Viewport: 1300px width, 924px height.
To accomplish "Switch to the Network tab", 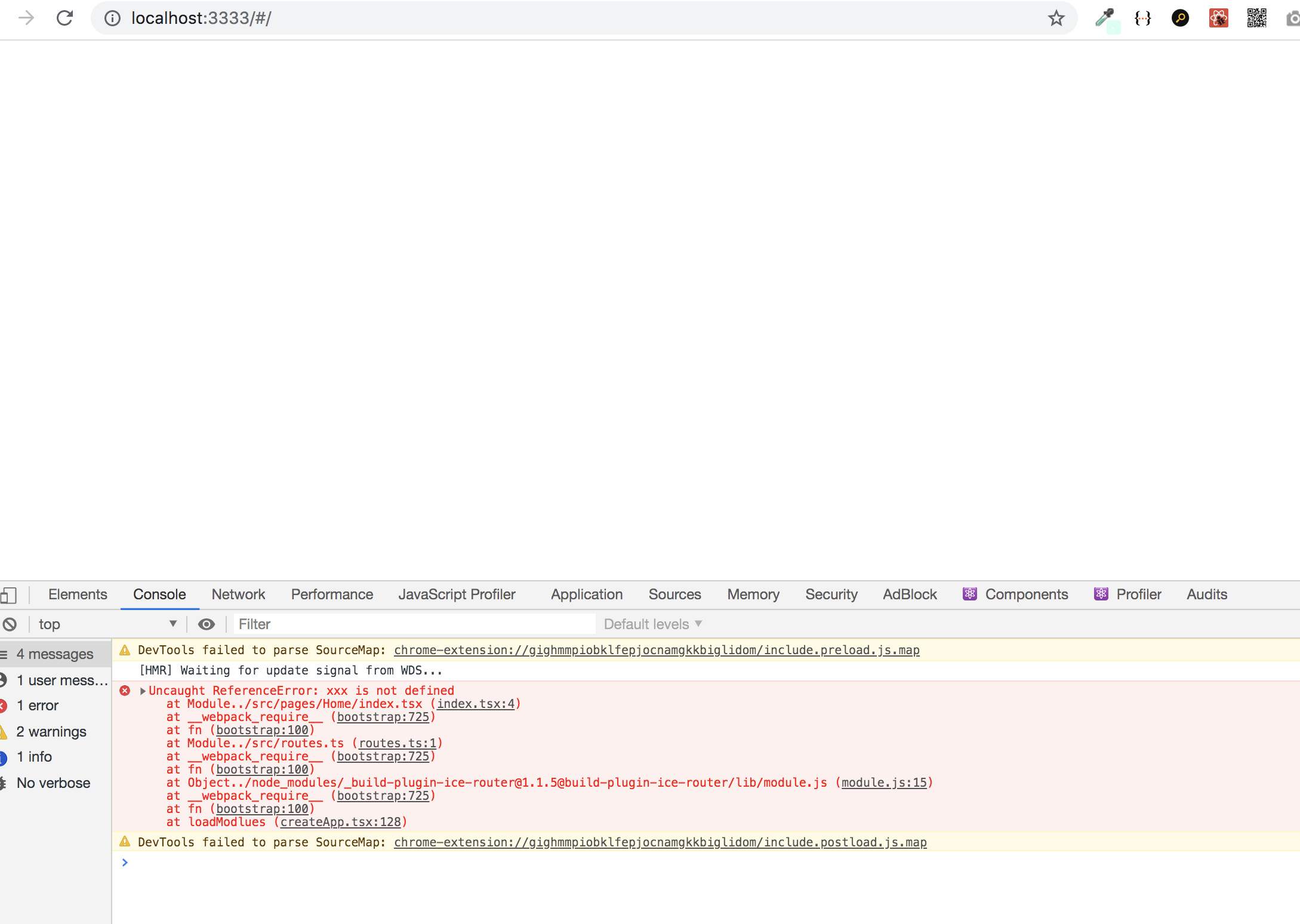I will tap(238, 595).
